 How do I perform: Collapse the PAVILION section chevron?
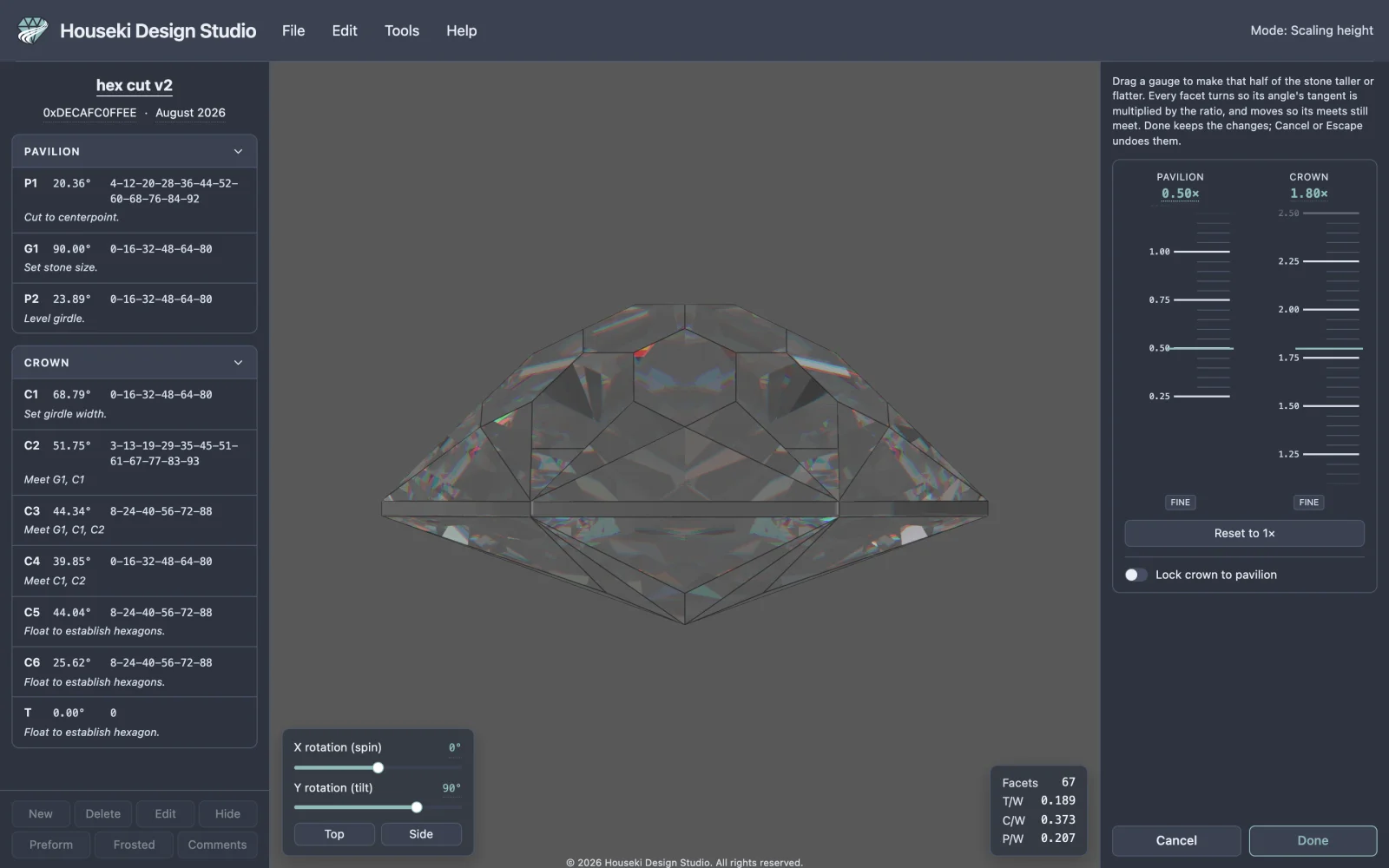238,151
